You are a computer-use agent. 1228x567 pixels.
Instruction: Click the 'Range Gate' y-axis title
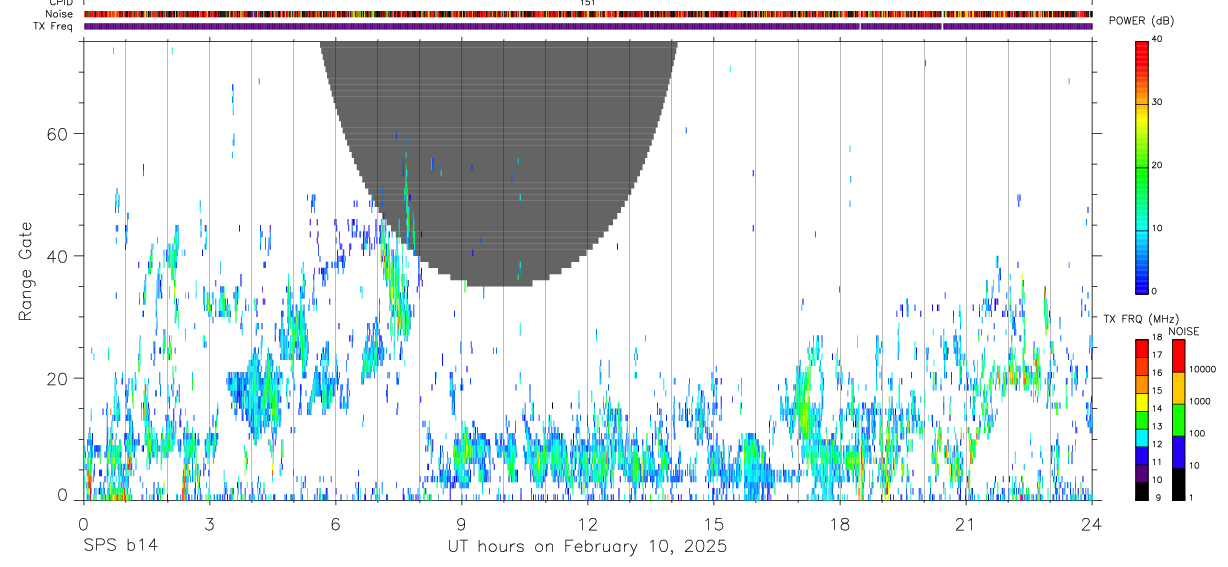tap(26, 271)
